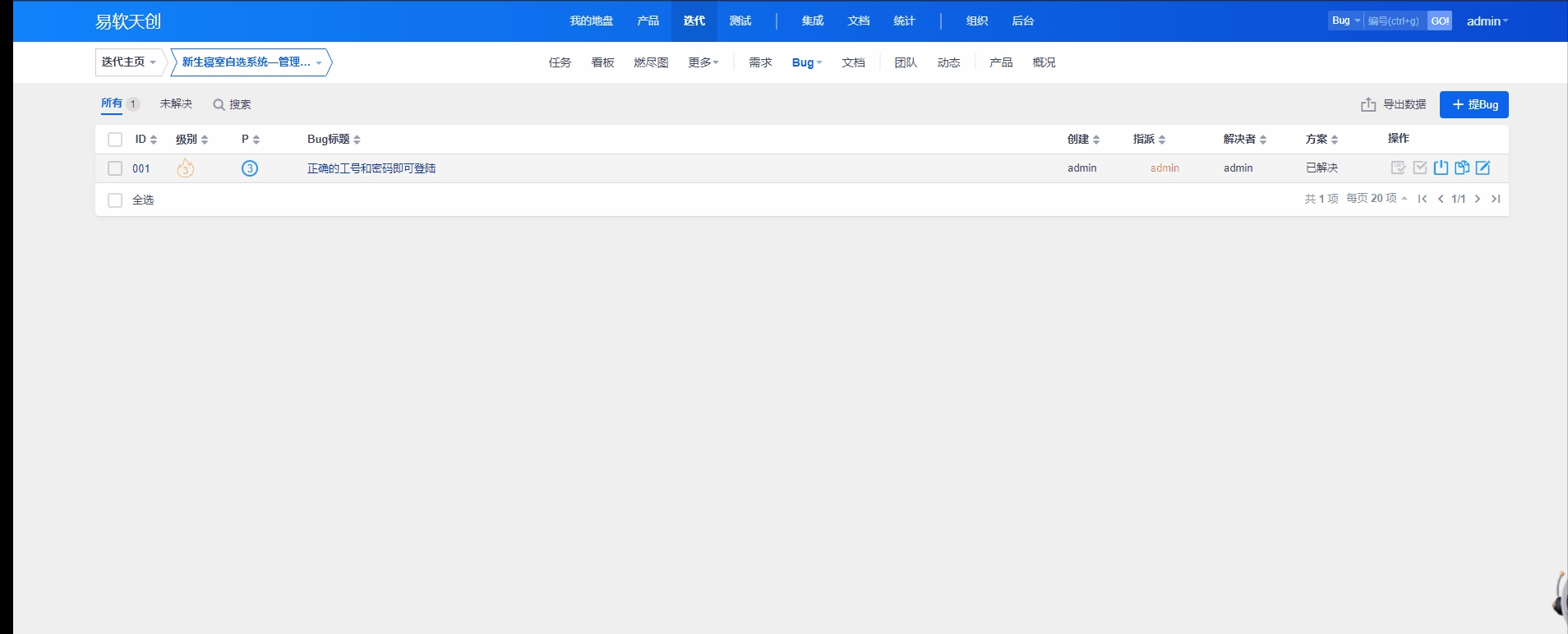Click the flame severity icon of bug 001
This screenshot has height=634, width=1568.
(186, 168)
